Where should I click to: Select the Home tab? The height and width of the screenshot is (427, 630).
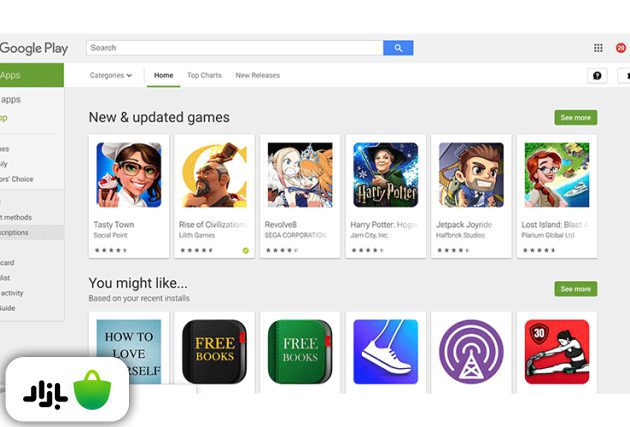tap(164, 75)
